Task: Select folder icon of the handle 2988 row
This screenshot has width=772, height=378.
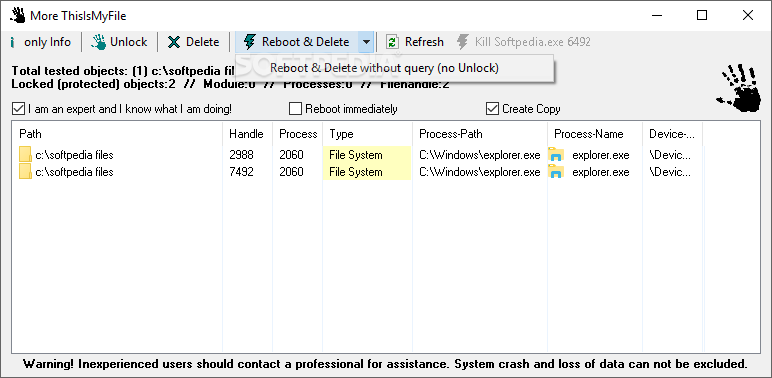Action: (26, 155)
